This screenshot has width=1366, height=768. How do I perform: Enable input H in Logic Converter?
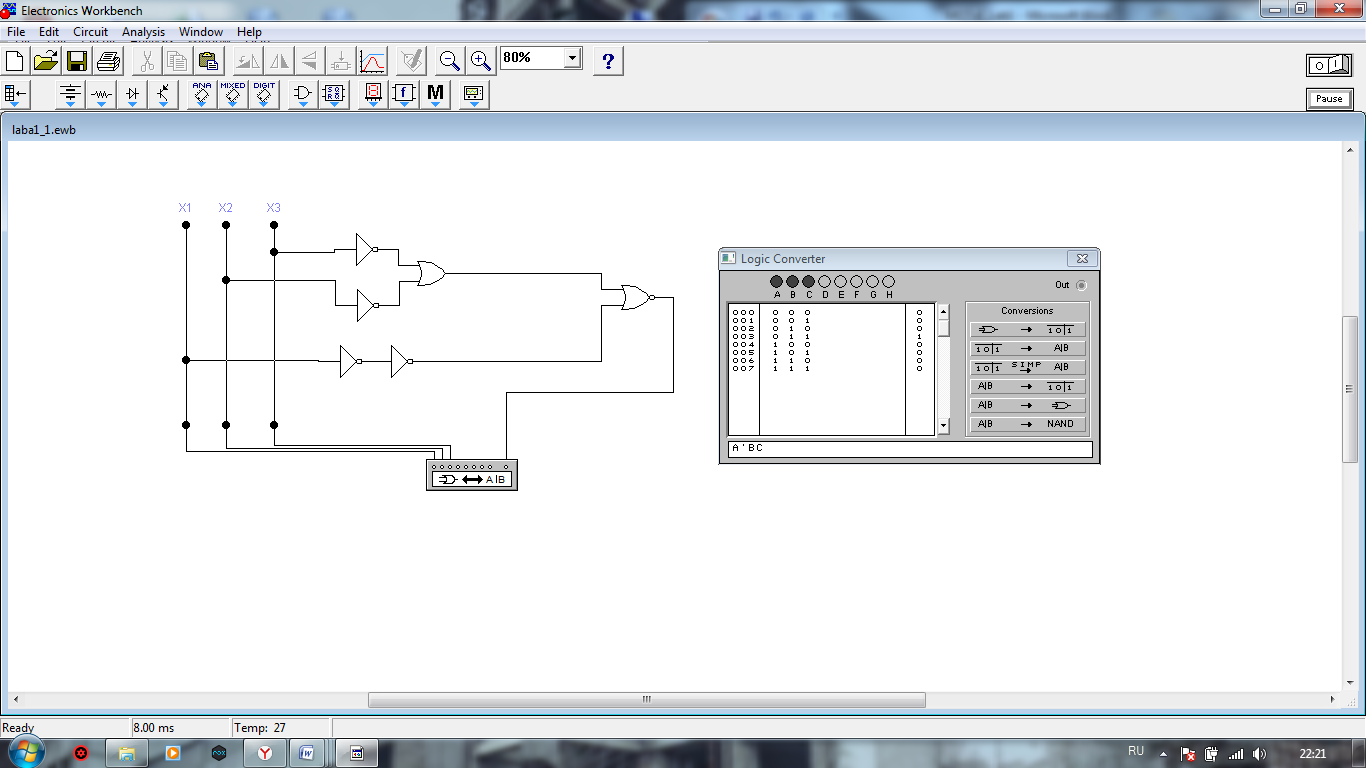pos(889,282)
